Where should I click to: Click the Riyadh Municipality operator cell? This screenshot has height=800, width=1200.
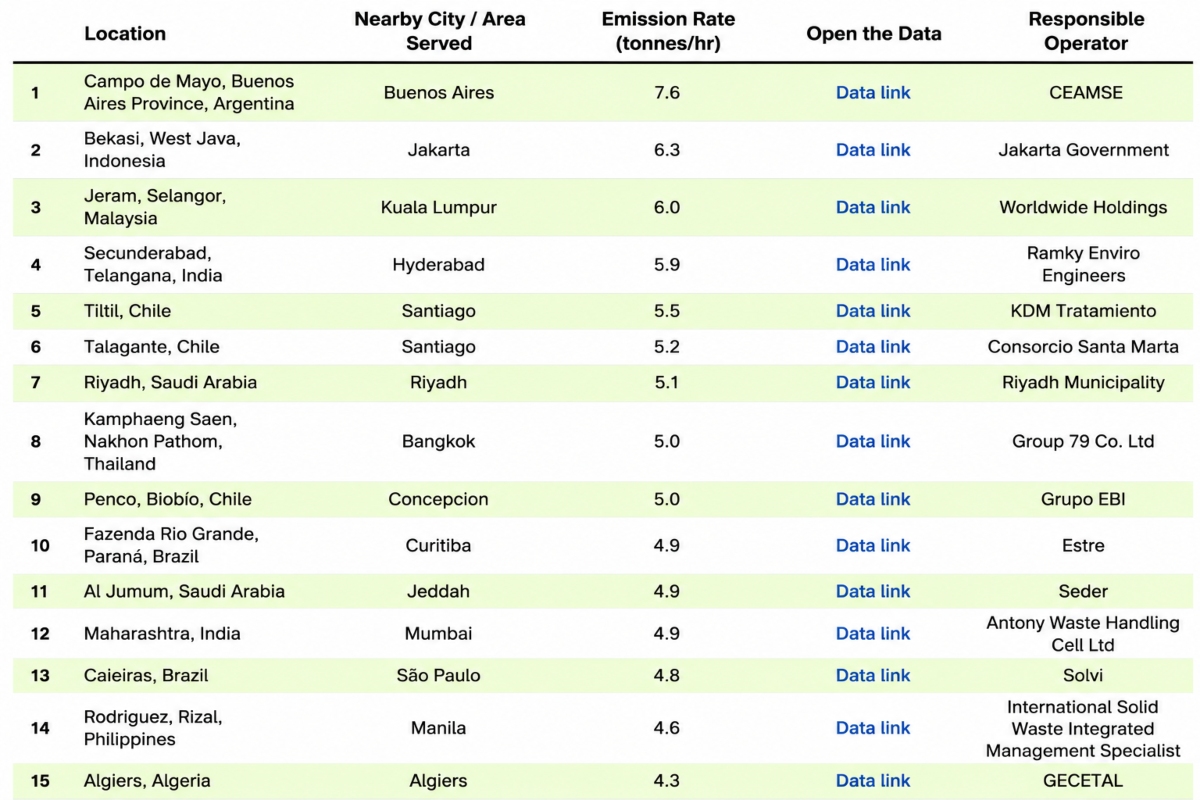[1084, 382]
